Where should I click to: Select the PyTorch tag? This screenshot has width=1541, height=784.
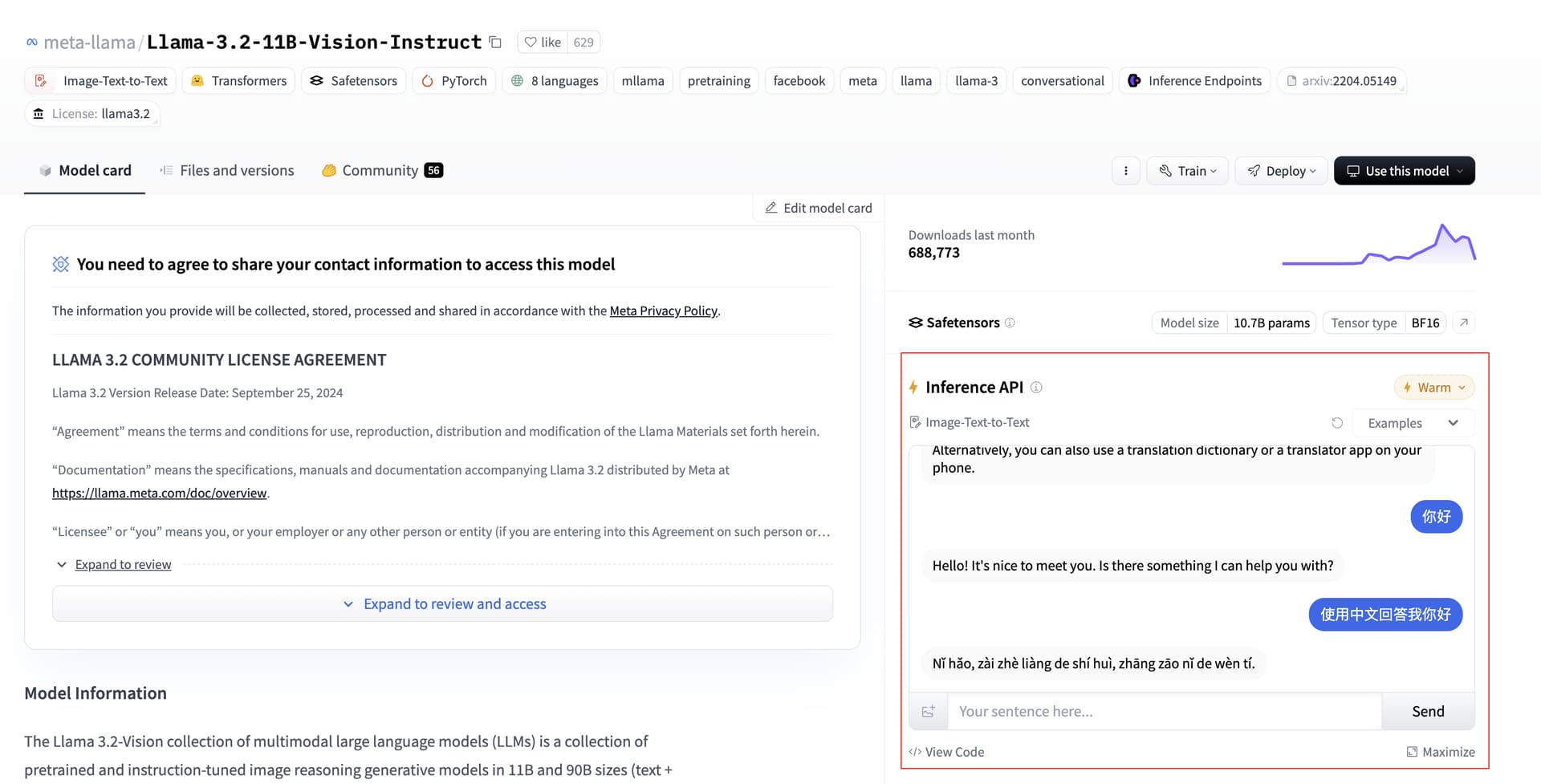(x=454, y=80)
